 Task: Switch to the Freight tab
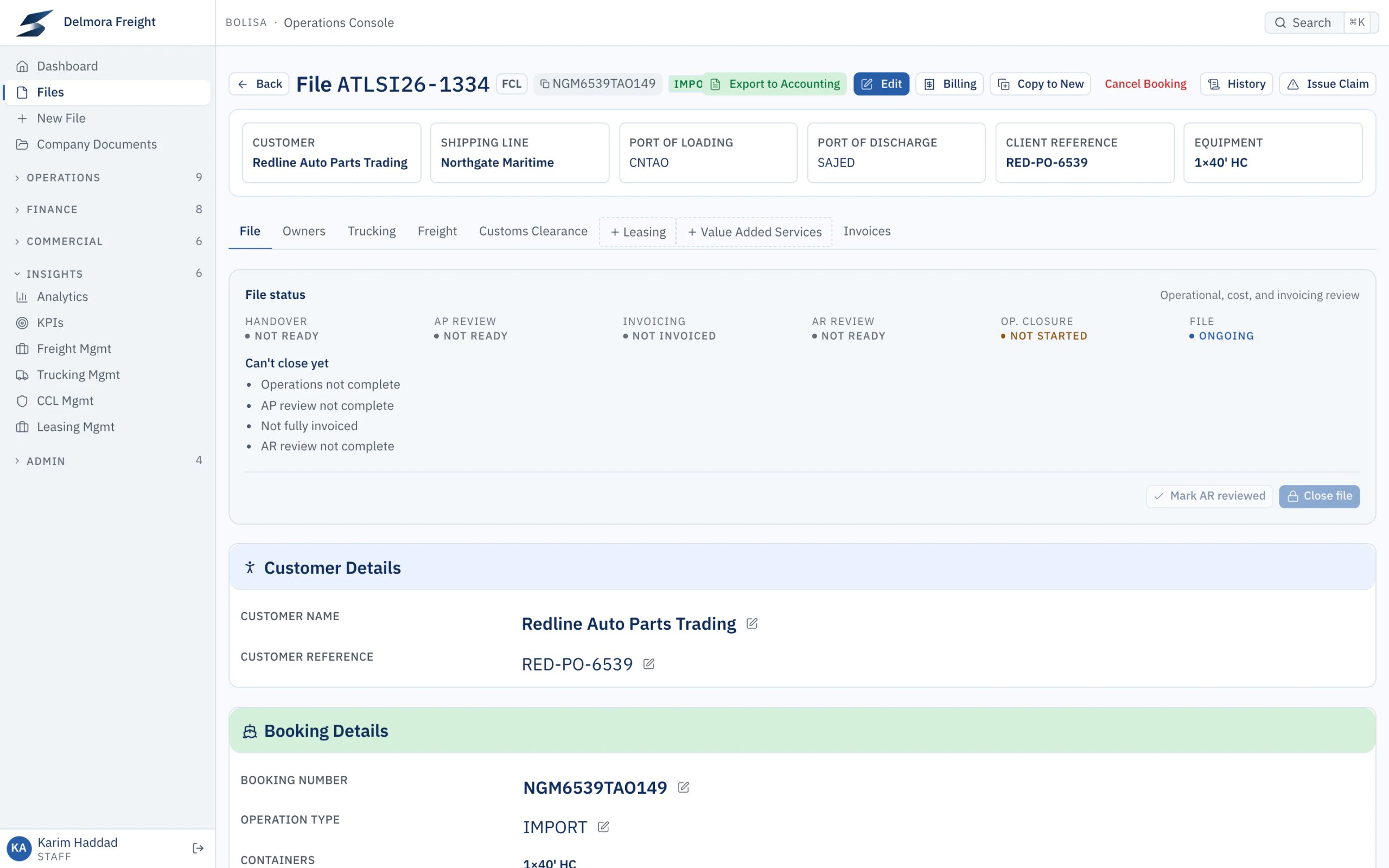(437, 231)
